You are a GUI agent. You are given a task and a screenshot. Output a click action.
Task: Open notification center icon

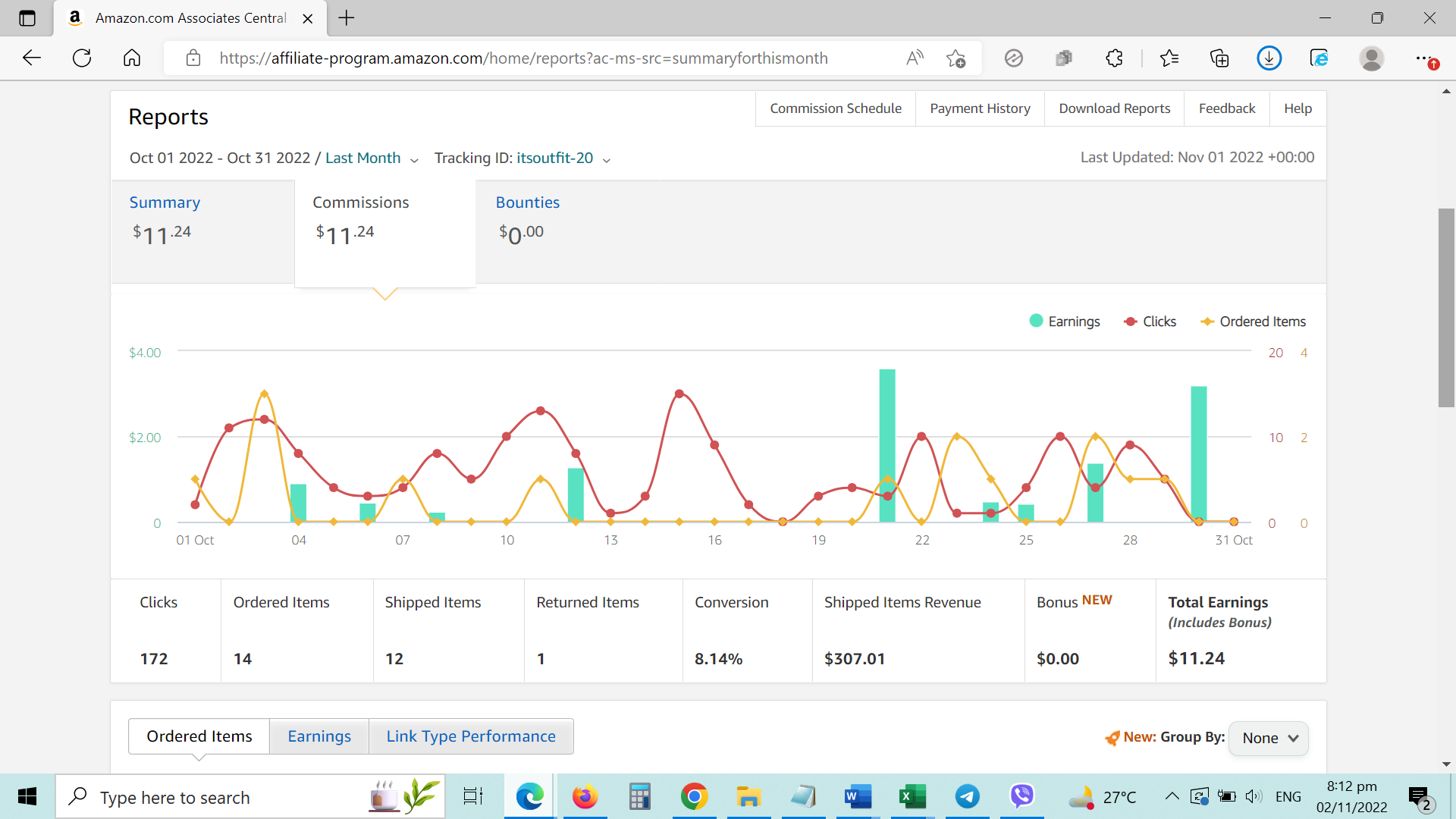click(x=1420, y=798)
